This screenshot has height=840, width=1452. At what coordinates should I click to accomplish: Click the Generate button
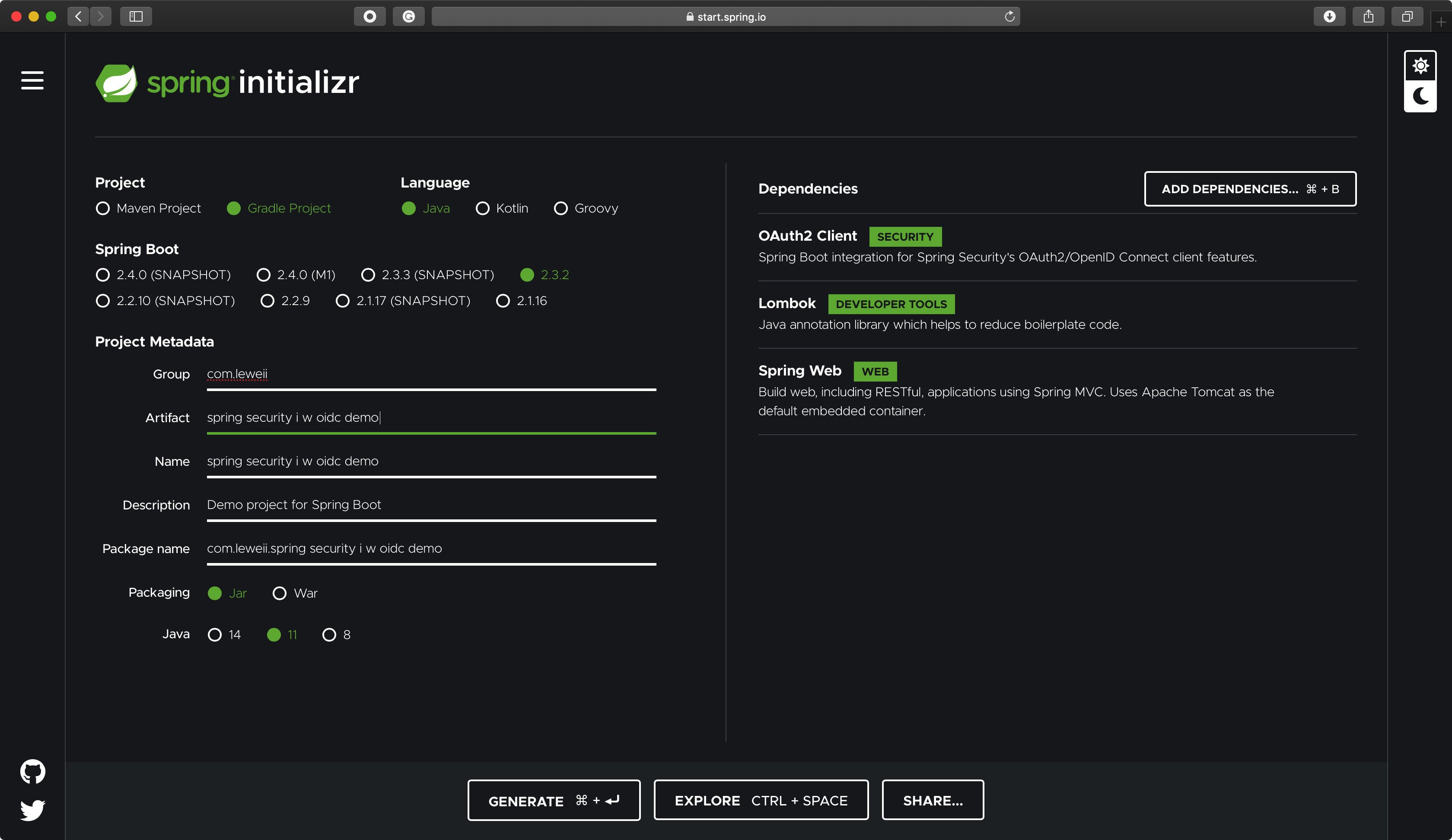554,800
